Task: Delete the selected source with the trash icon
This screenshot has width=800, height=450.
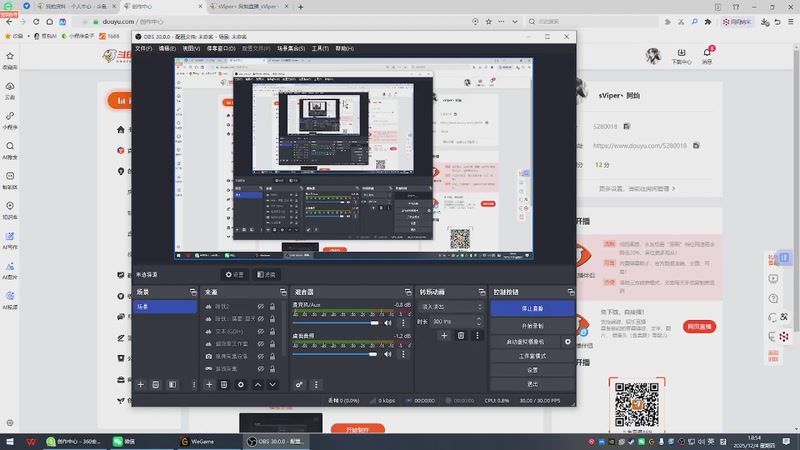Action: tap(224, 385)
